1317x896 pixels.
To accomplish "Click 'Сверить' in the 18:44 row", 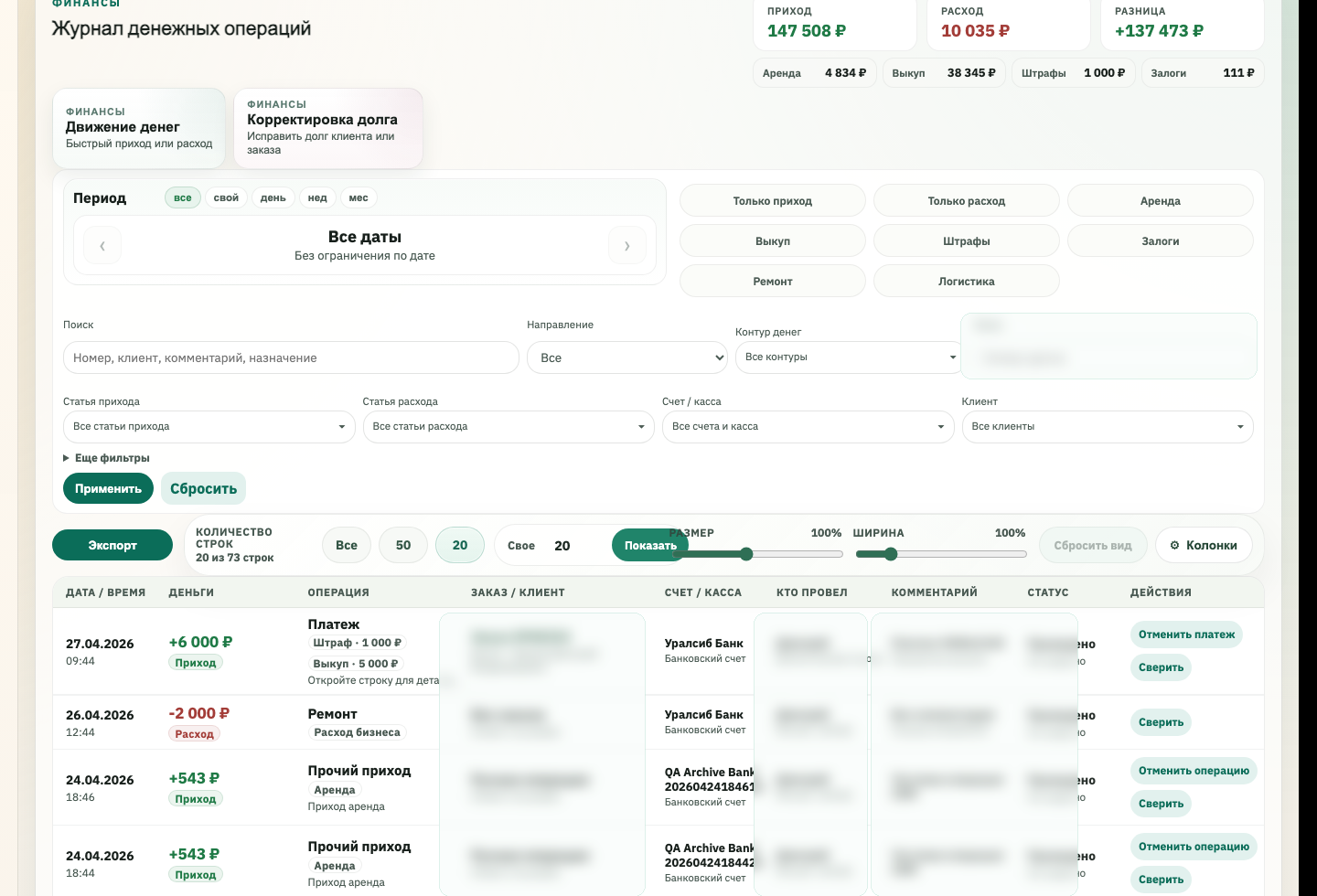I will [1161, 880].
